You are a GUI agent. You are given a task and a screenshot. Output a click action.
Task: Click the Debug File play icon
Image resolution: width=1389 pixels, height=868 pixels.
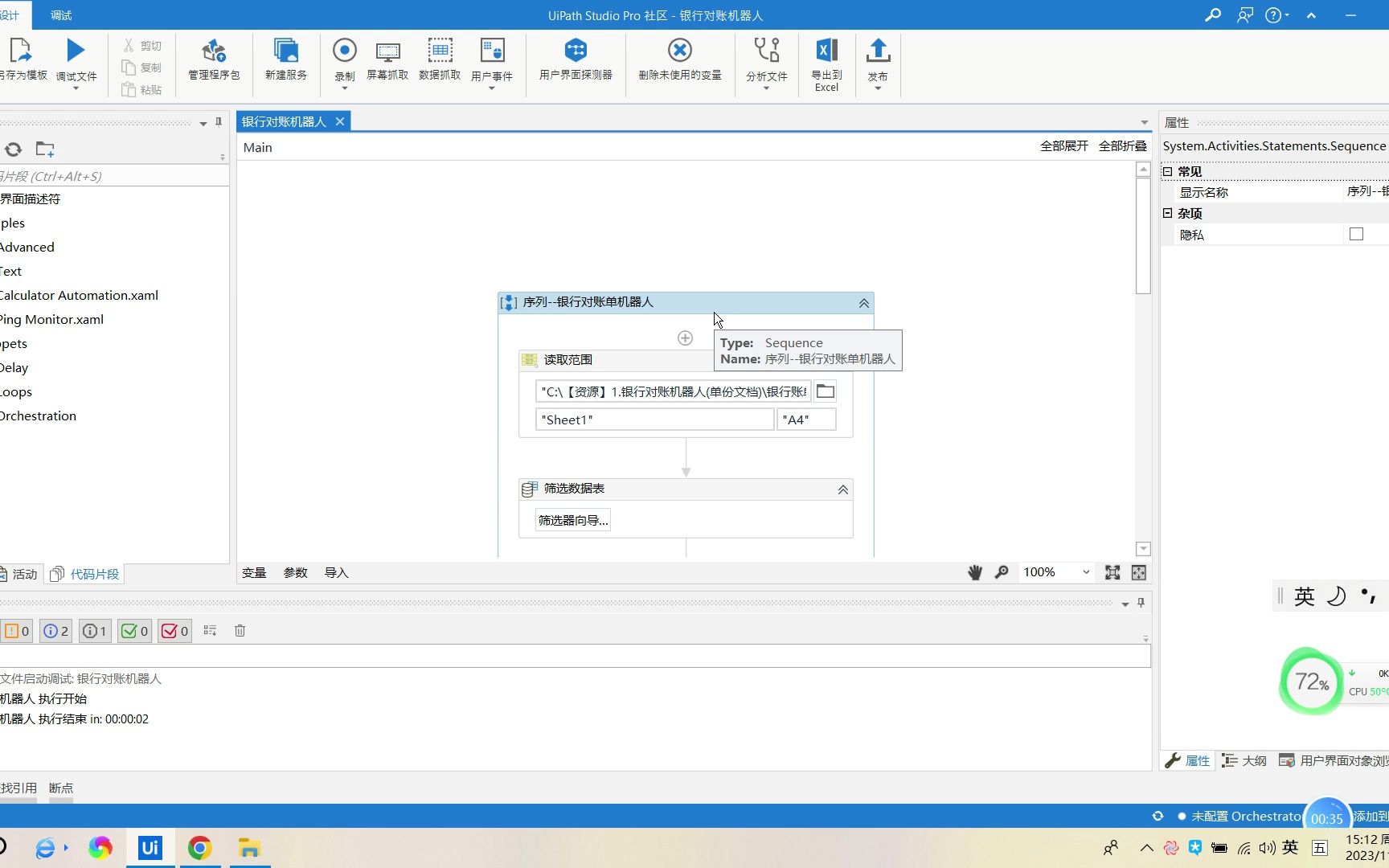point(76,51)
